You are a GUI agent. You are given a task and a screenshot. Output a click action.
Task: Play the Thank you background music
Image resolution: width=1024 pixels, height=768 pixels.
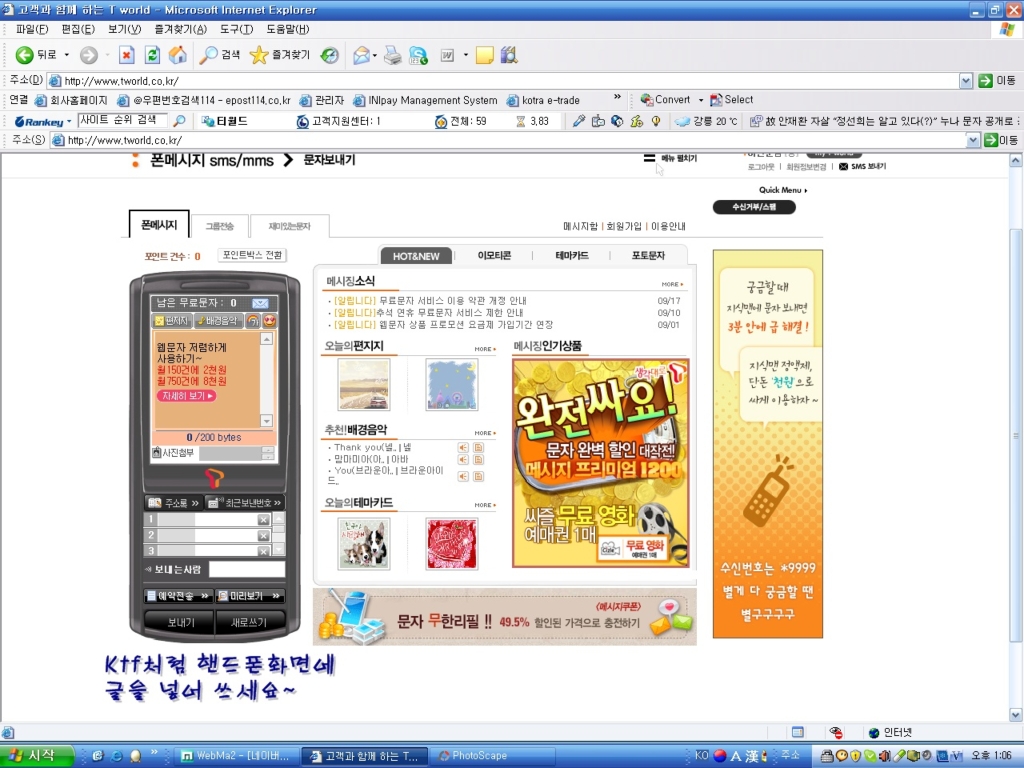tap(463, 447)
